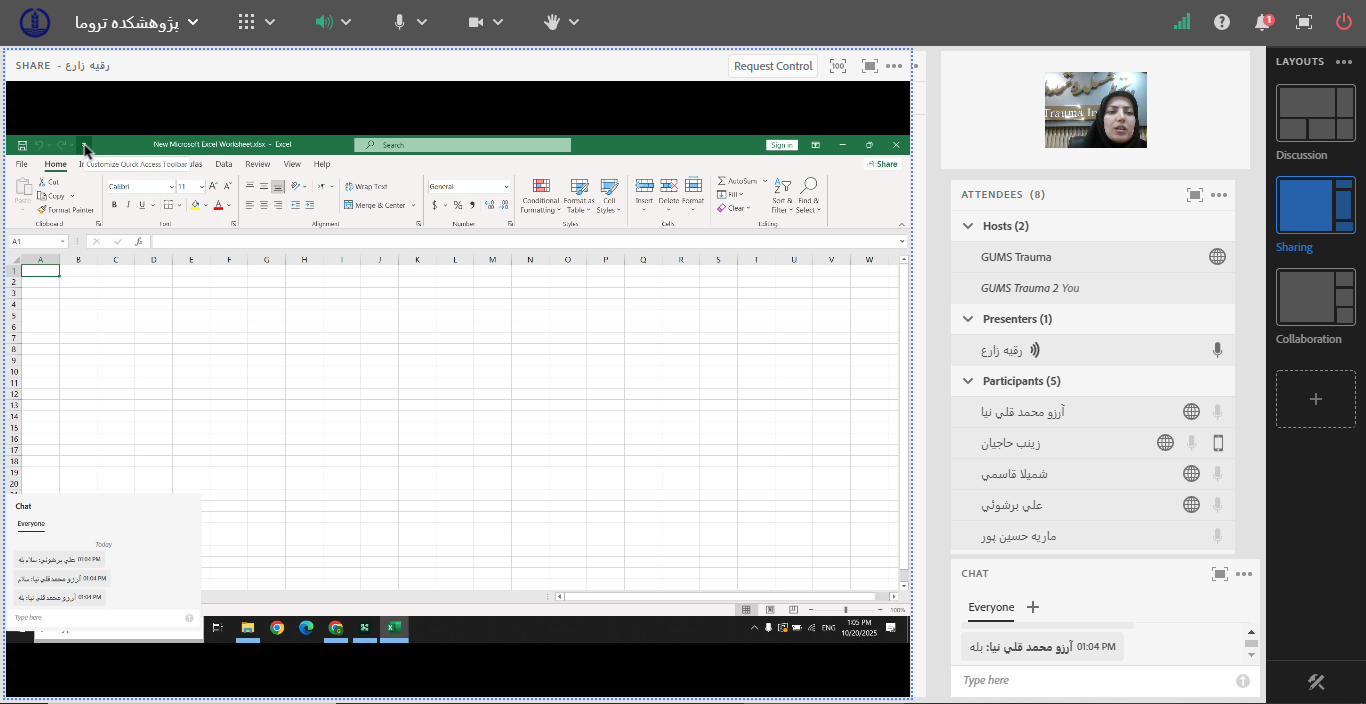Viewport: 1366px width, 704px height.
Task: Open the apps grid menu in top bar
Action: point(247,22)
